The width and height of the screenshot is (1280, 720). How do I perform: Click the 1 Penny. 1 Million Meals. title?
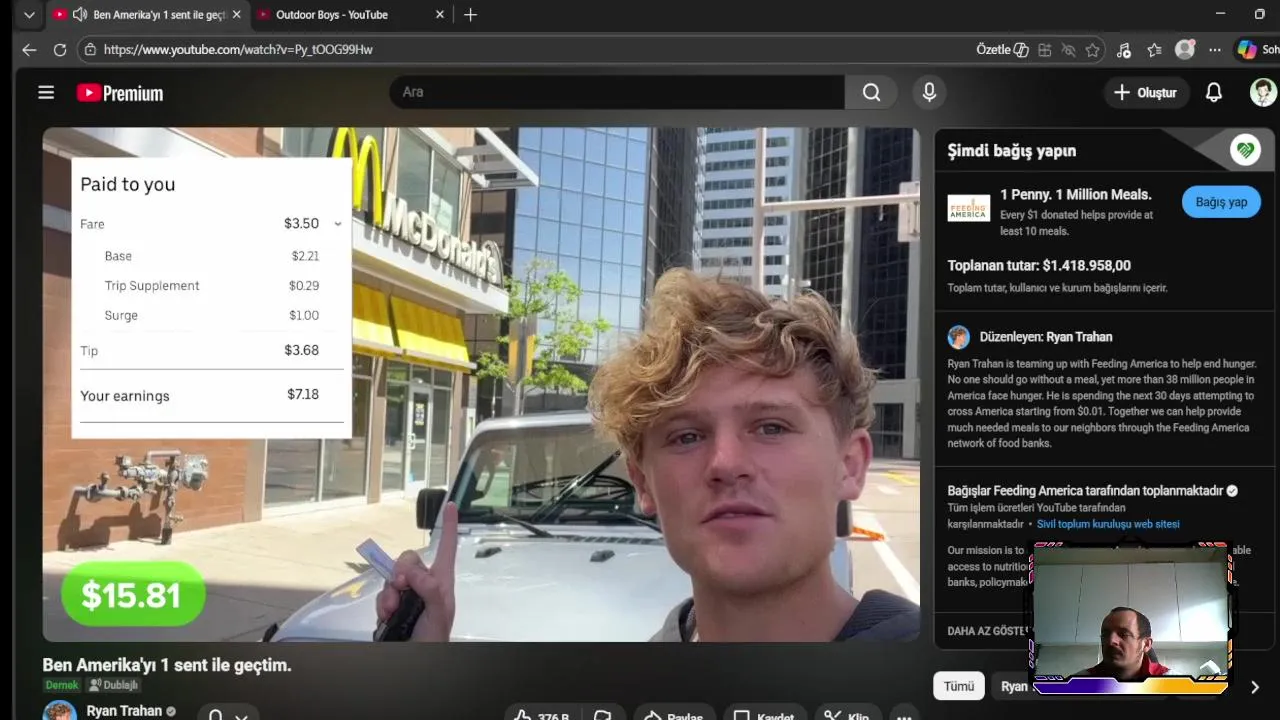coord(1076,195)
